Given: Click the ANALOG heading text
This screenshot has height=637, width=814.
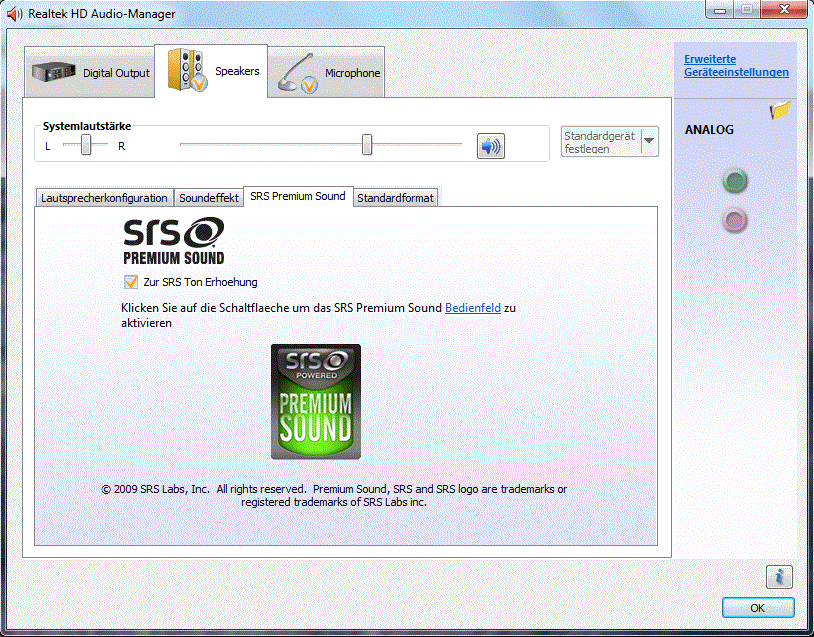Looking at the screenshot, I should click(709, 130).
